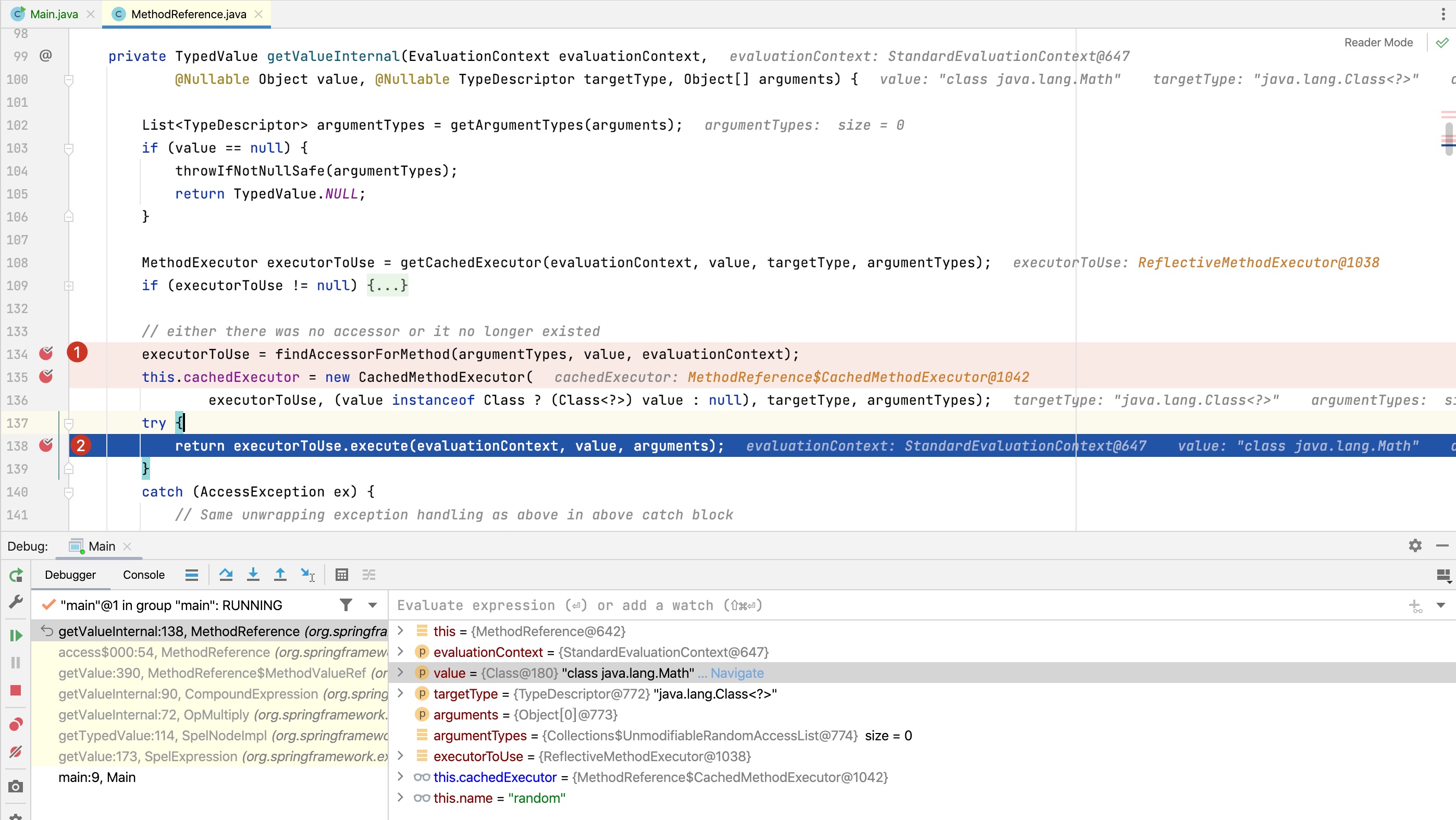
Task: Open the Filter frames funnel icon
Action: pos(346,605)
